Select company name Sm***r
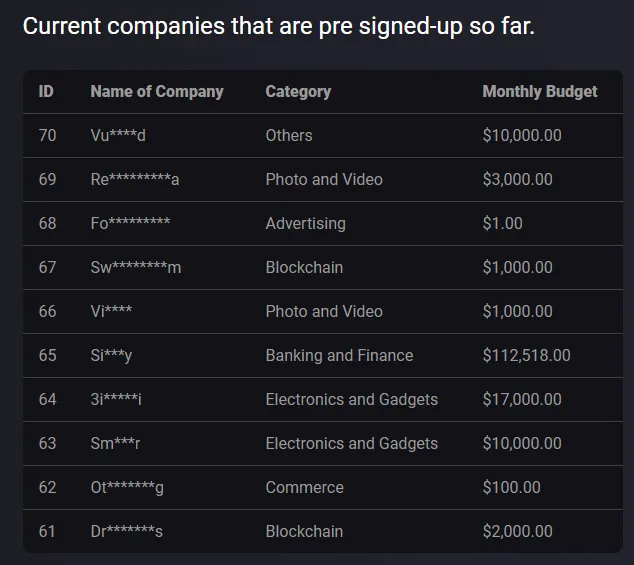The image size is (634, 565). point(115,444)
